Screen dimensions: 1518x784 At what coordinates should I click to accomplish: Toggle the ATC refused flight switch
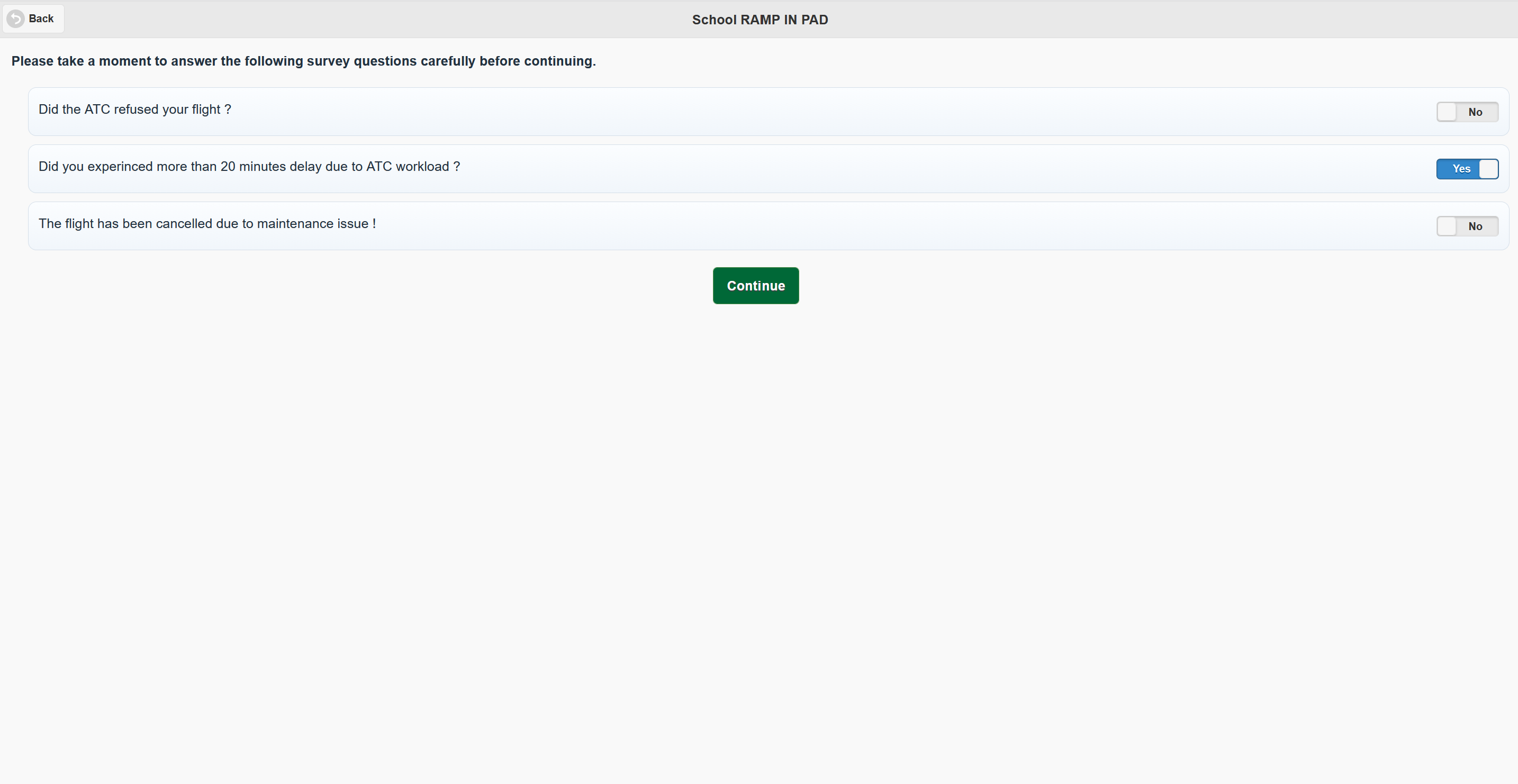coord(1467,112)
